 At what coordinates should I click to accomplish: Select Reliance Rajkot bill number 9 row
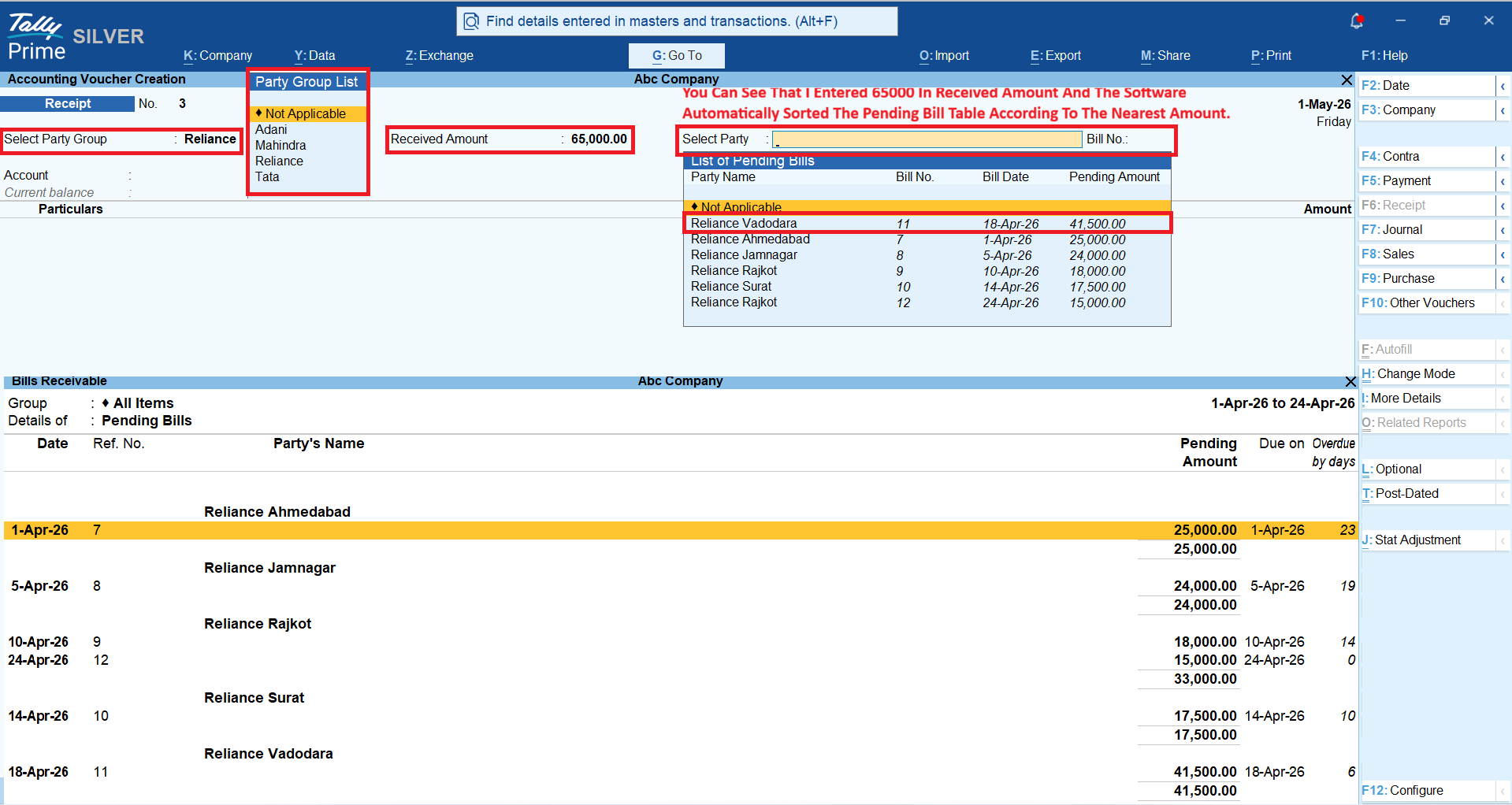pos(927,271)
